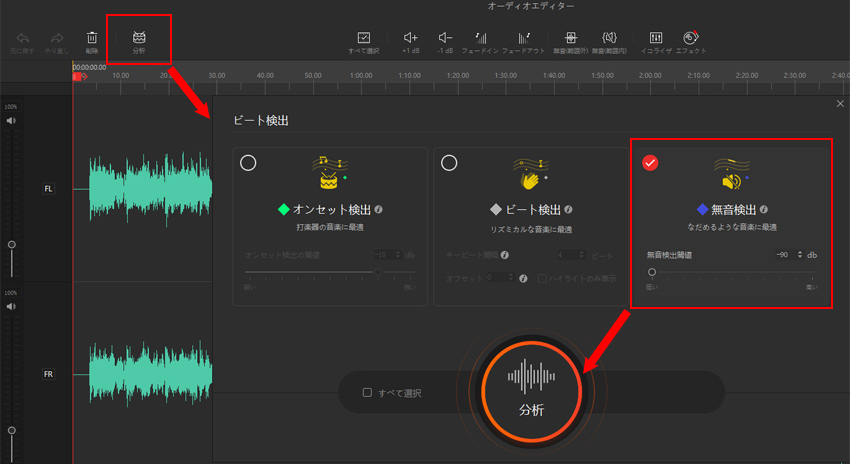This screenshot has height=464, width=850.
Task: Click the offset info icon
Action: tap(523, 279)
